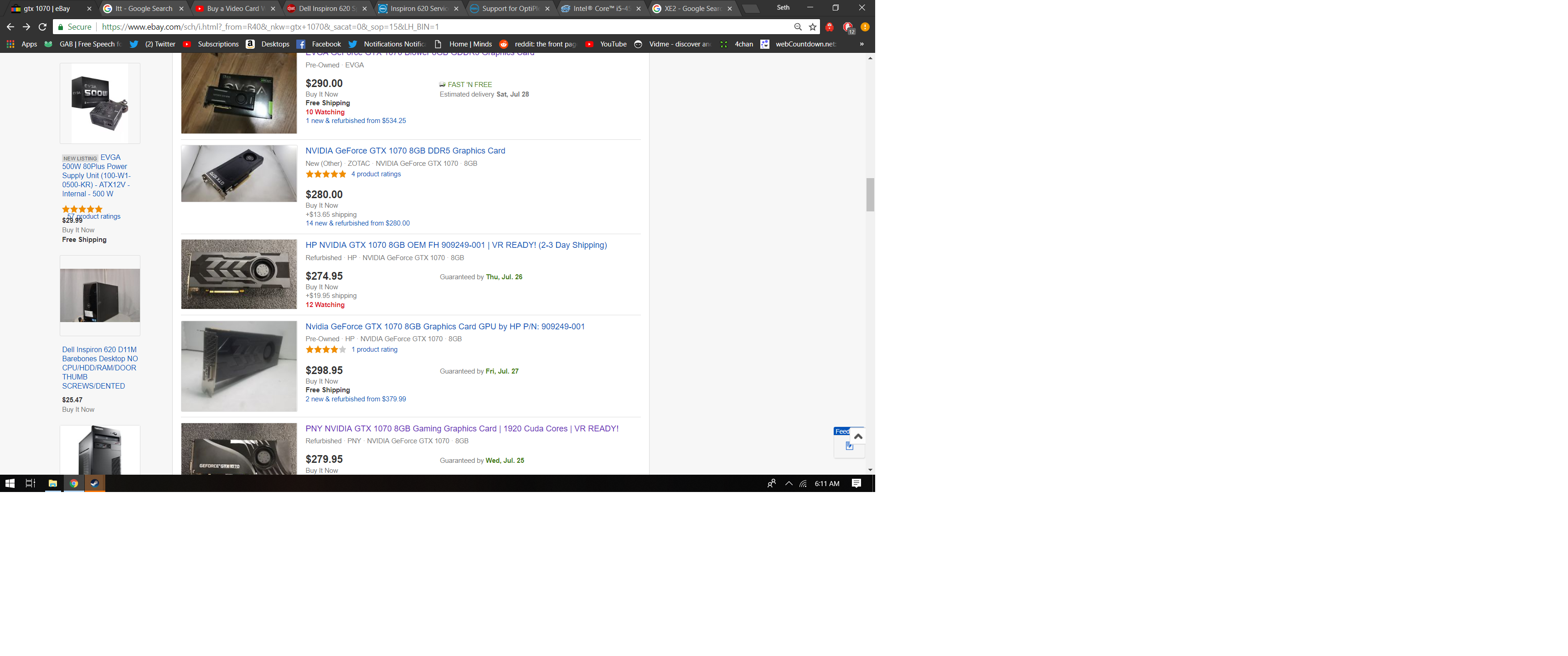Click the back-to-top arrow button
1568x656 pixels.
tap(858, 436)
